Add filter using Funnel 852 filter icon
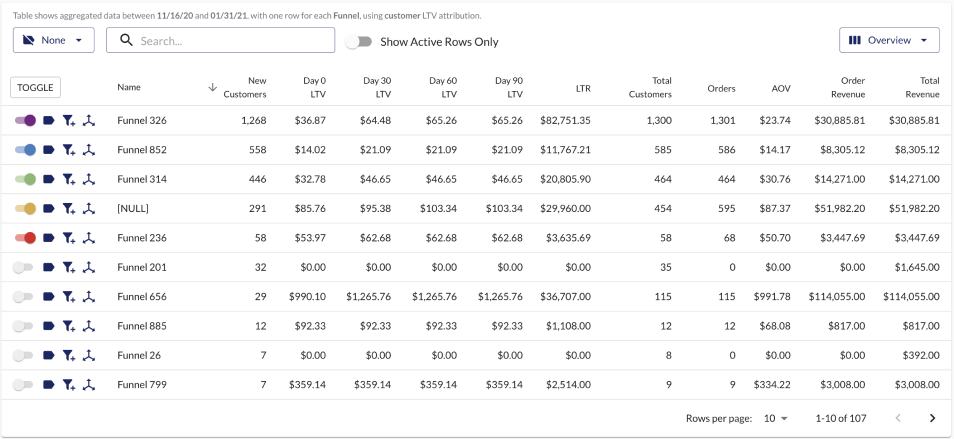 pyautogui.click(x=68, y=150)
